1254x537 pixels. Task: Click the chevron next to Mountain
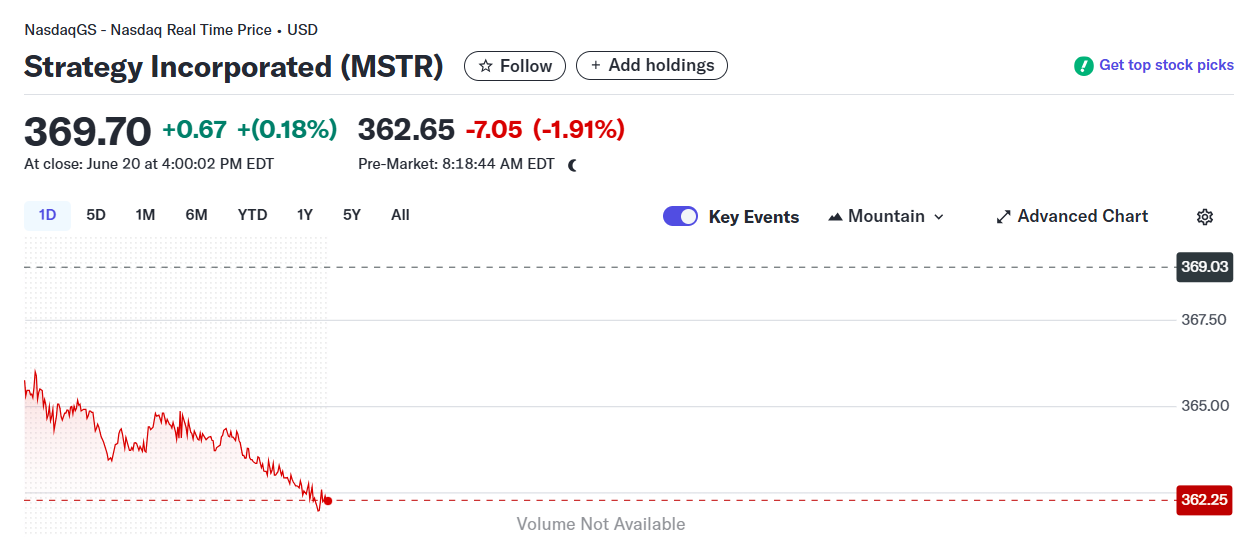point(938,217)
